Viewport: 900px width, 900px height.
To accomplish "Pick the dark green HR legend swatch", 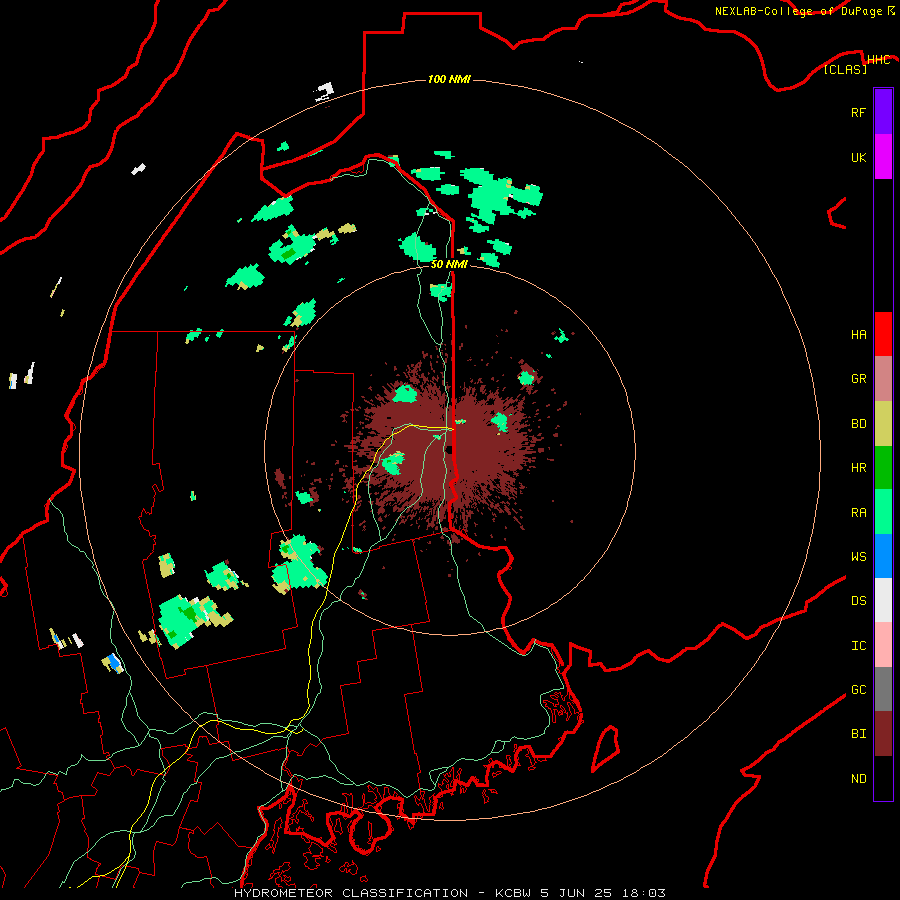I will point(883,468).
